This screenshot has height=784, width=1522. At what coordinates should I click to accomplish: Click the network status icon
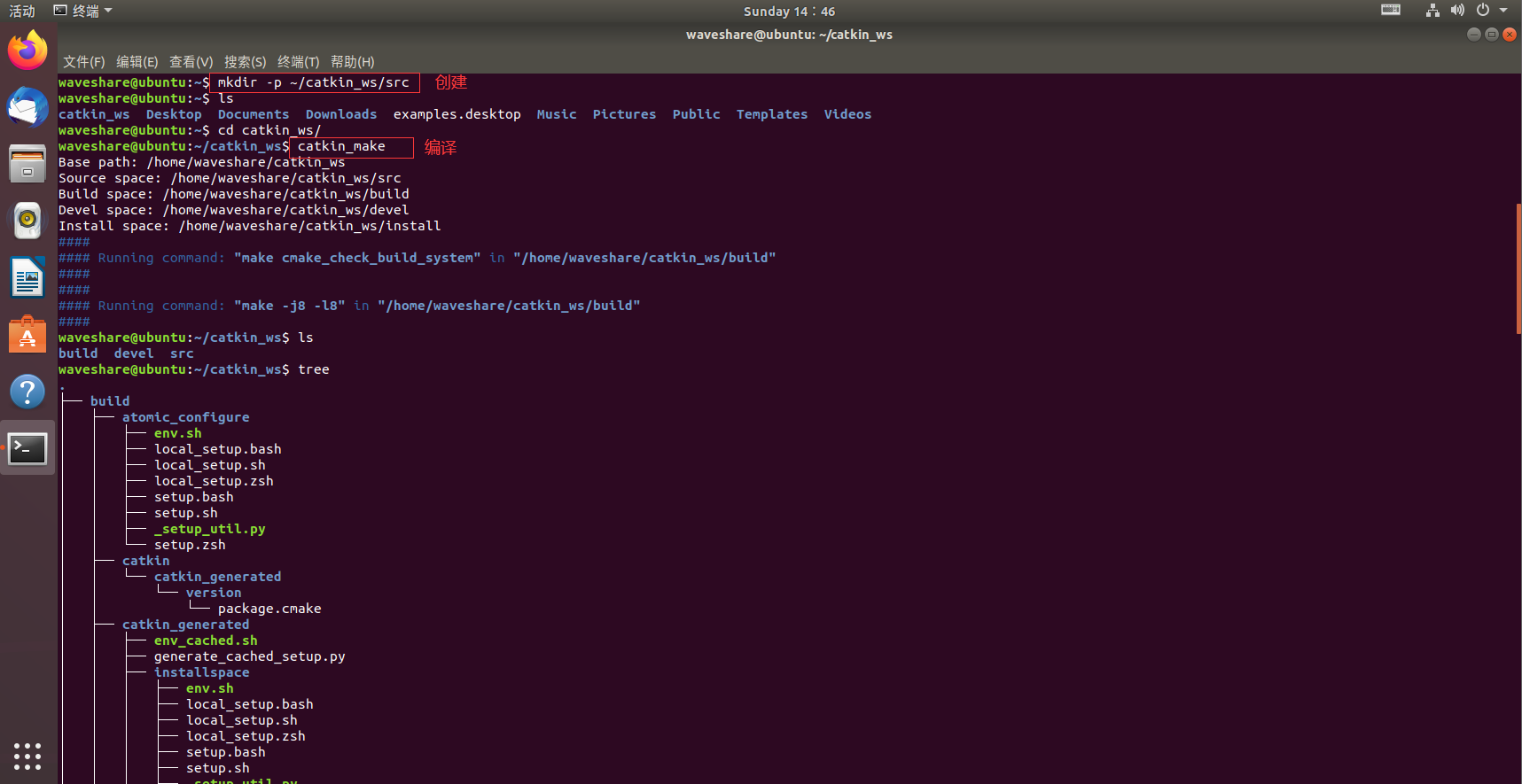click(1432, 11)
